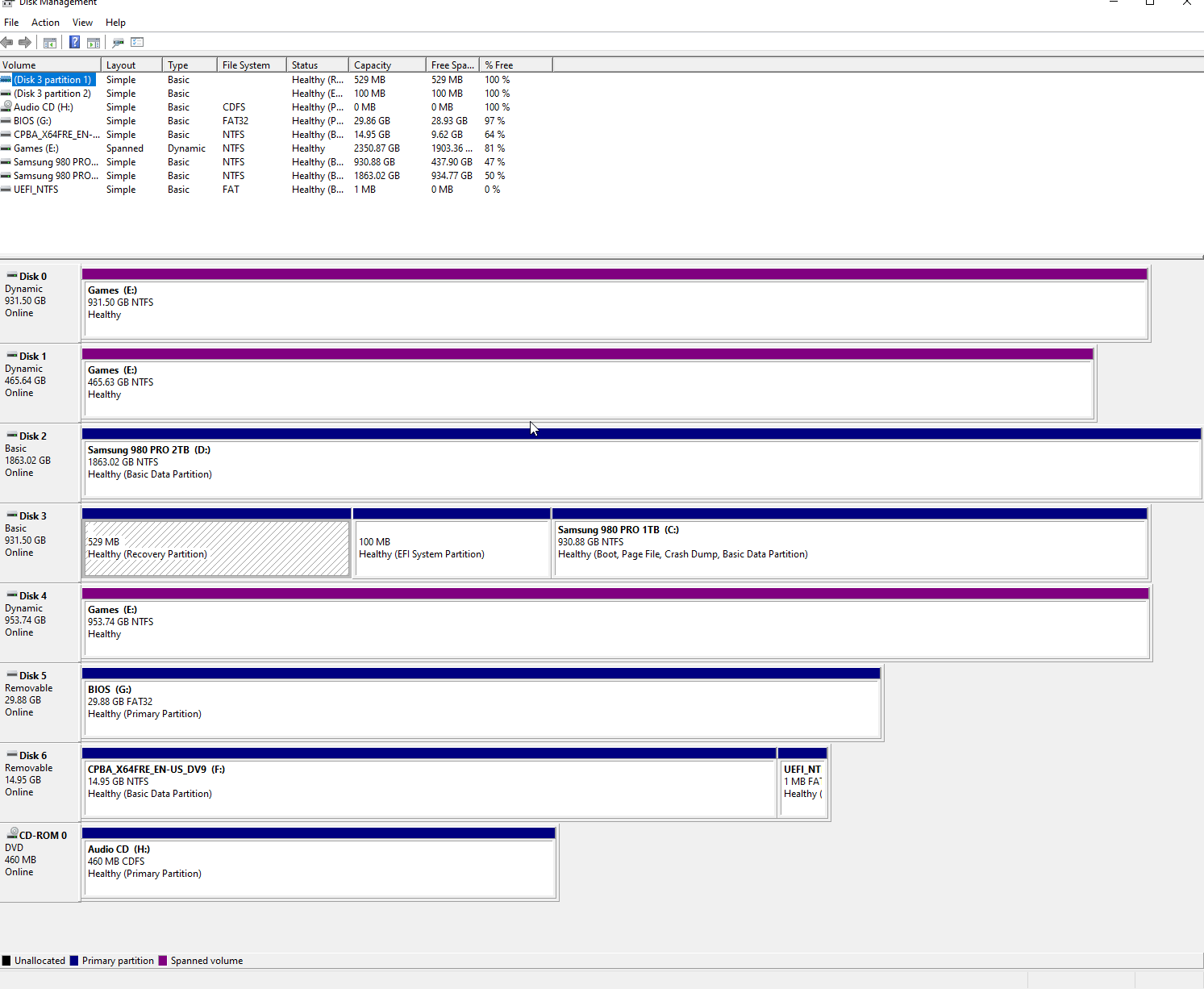Select Games (E:) 953.74 GB partition on Disk 4
Screen dimensions: 1204x989
coord(615,623)
